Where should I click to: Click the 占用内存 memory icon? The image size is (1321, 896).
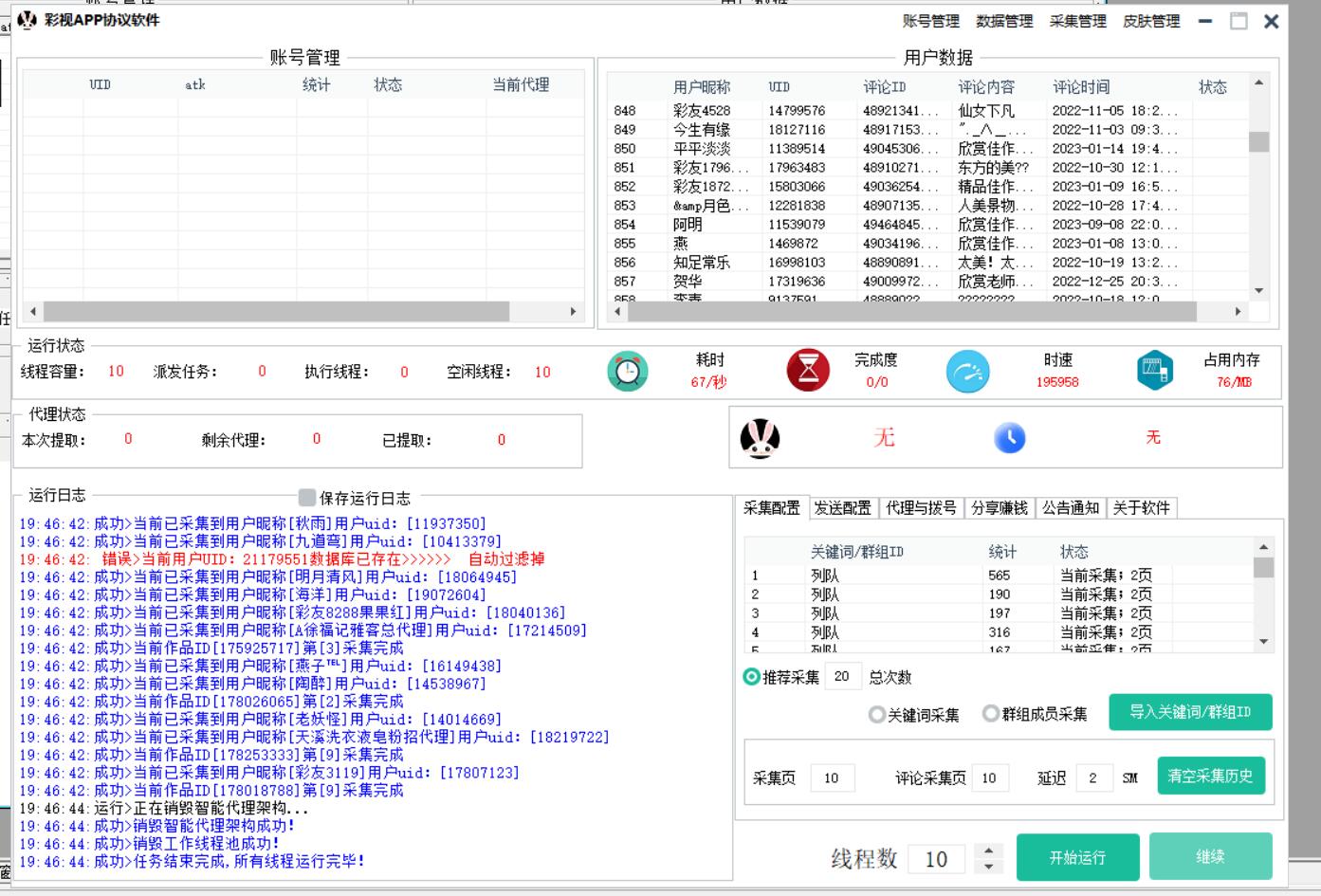[1154, 371]
